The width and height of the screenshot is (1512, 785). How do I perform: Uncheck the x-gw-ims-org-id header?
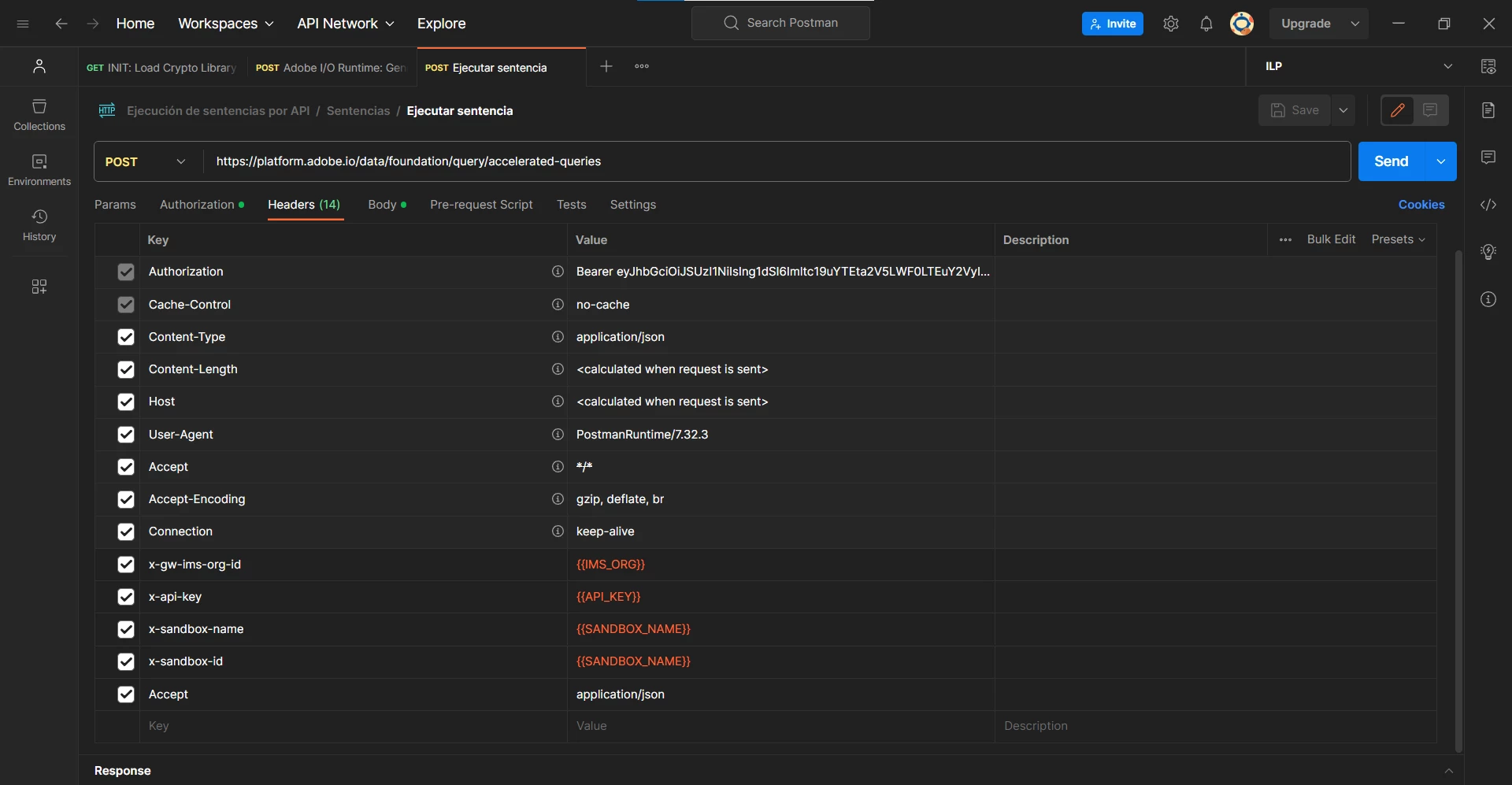[x=126, y=565]
